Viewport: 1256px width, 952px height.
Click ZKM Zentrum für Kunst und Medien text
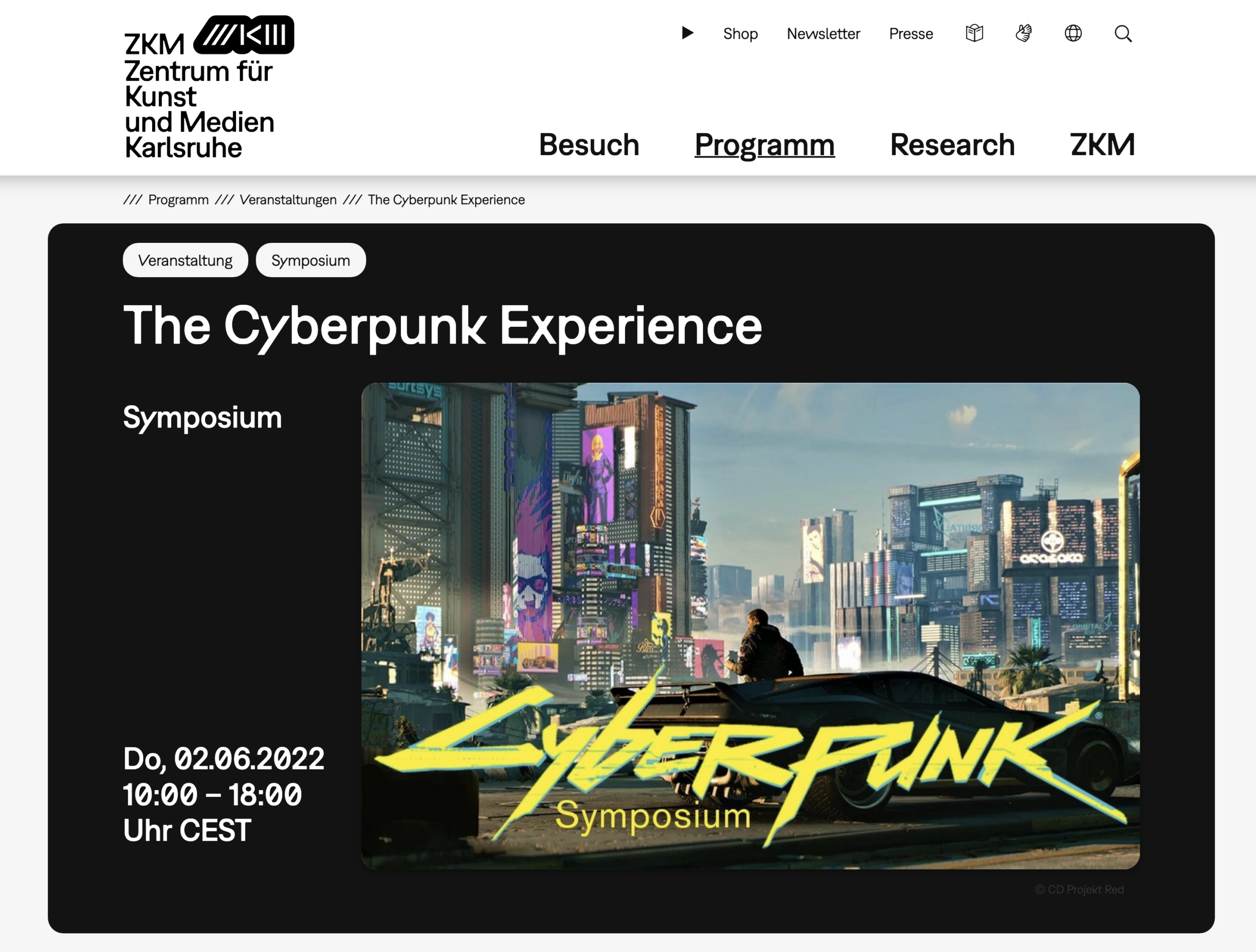199,97
